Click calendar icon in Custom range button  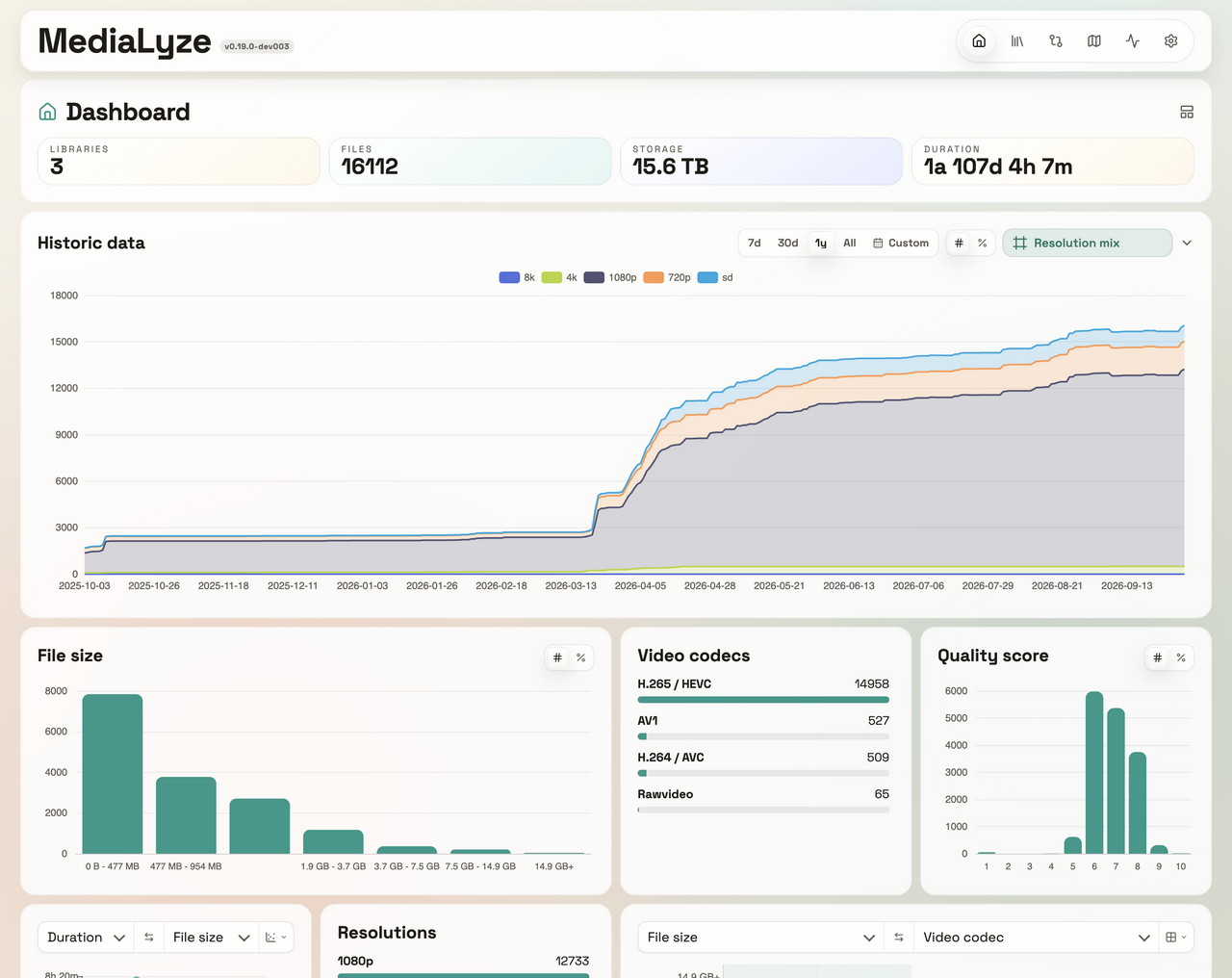pyautogui.click(x=878, y=244)
